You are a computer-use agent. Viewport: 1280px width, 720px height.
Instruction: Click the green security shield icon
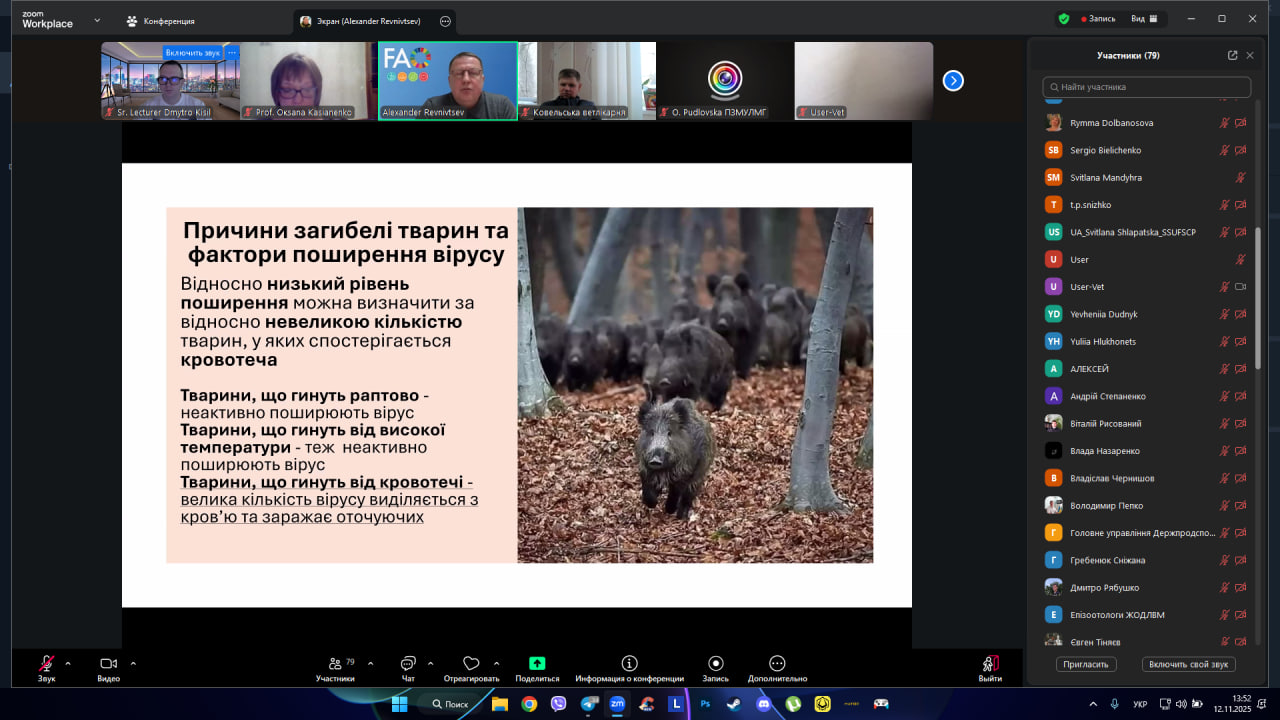point(1064,19)
